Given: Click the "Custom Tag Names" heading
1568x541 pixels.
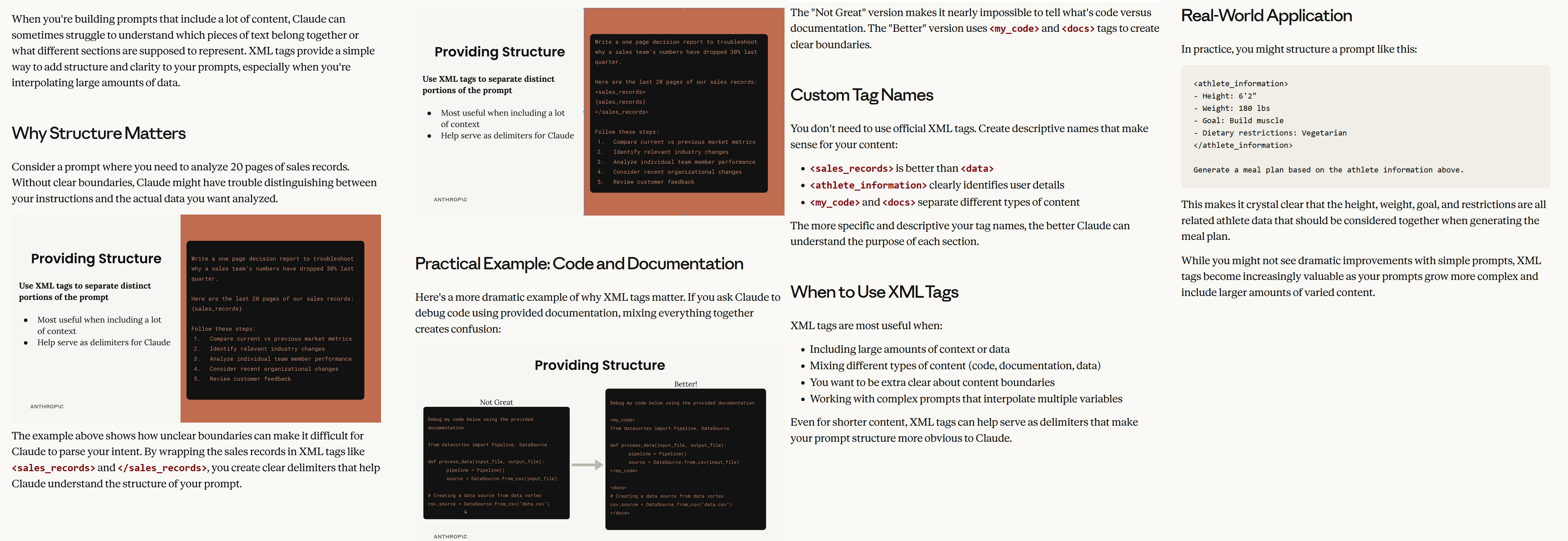Looking at the screenshot, I should click(x=861, y=95).
